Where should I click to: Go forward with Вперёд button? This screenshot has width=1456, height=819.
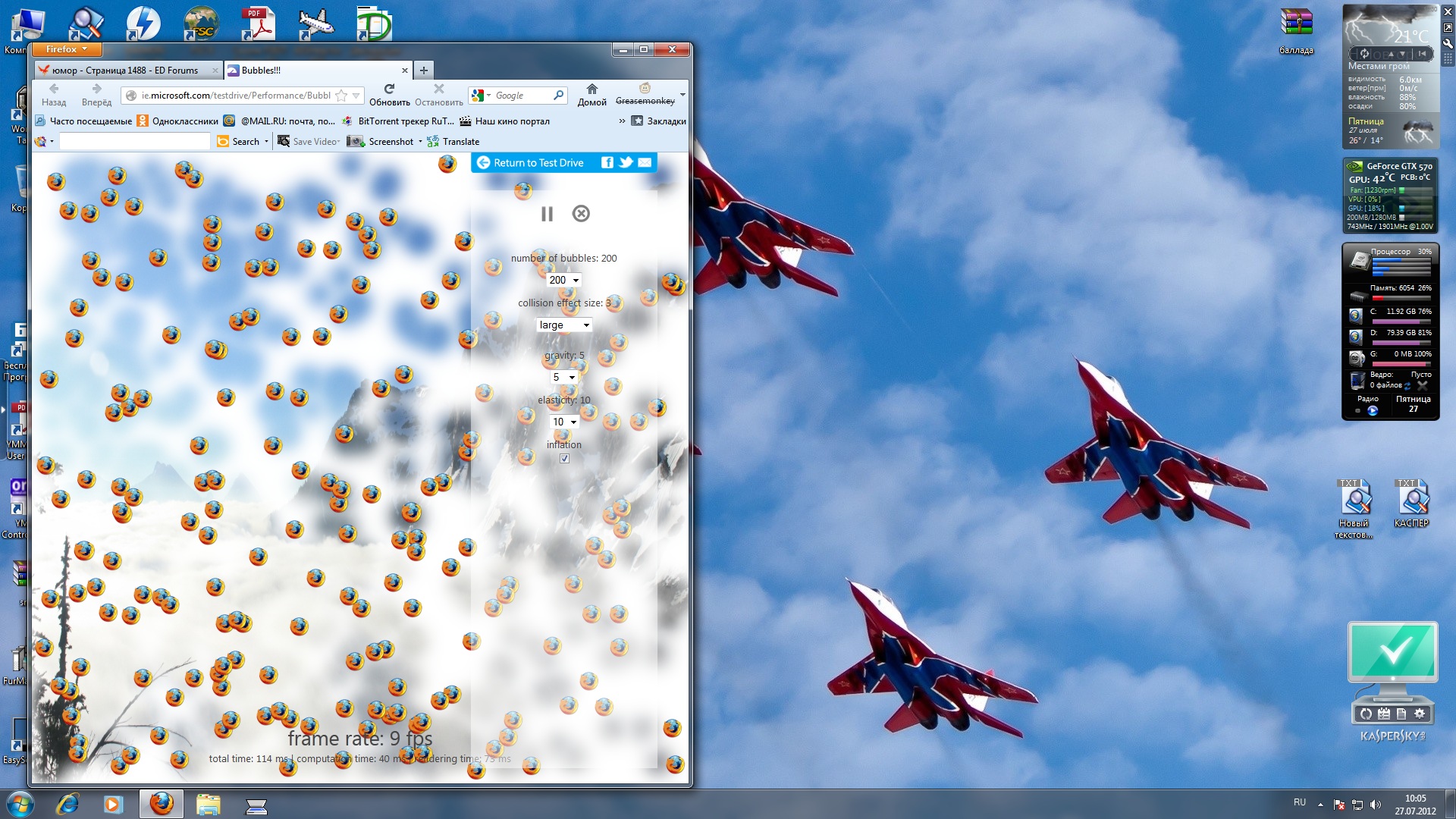pos(96,95)
